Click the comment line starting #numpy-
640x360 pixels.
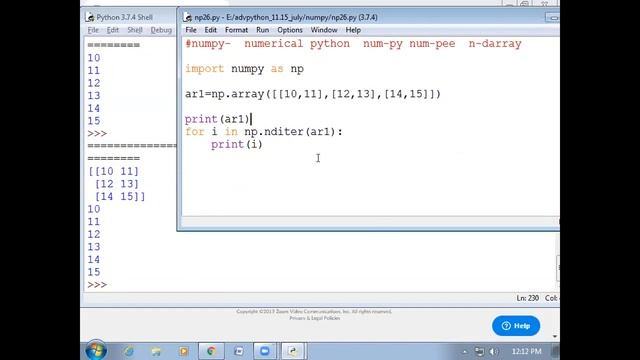353,44
